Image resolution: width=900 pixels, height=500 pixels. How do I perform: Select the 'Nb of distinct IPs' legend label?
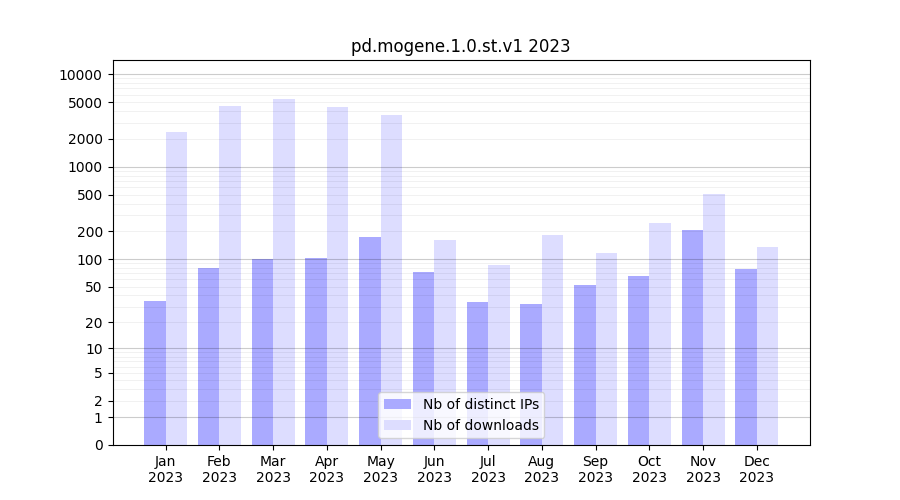[480, 404]
